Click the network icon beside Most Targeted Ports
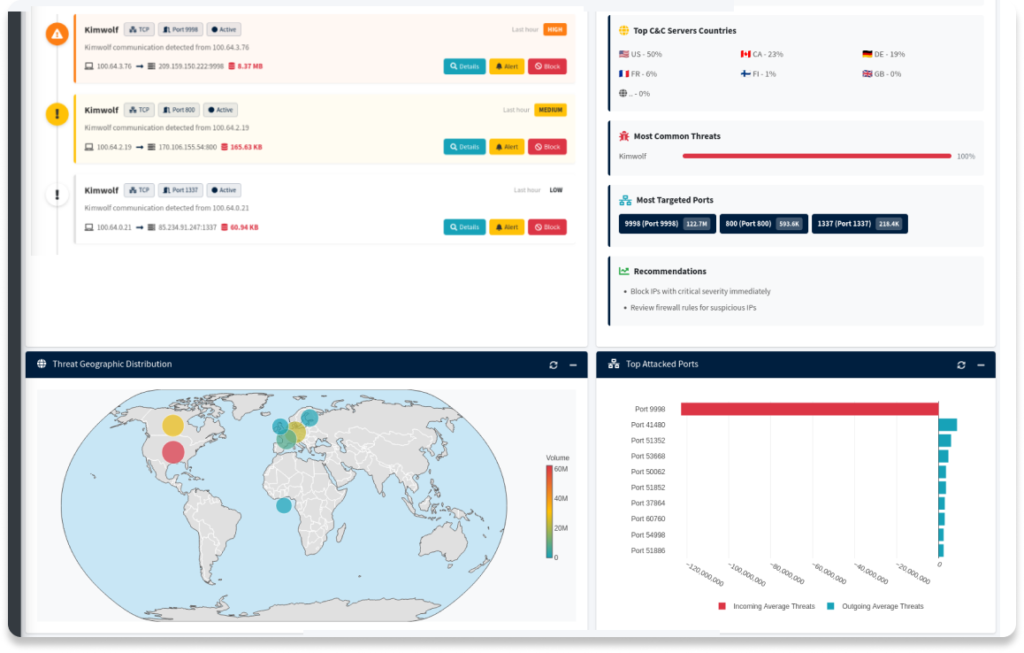The width and height of the screenshot is (1024, 653). (624, 200)
